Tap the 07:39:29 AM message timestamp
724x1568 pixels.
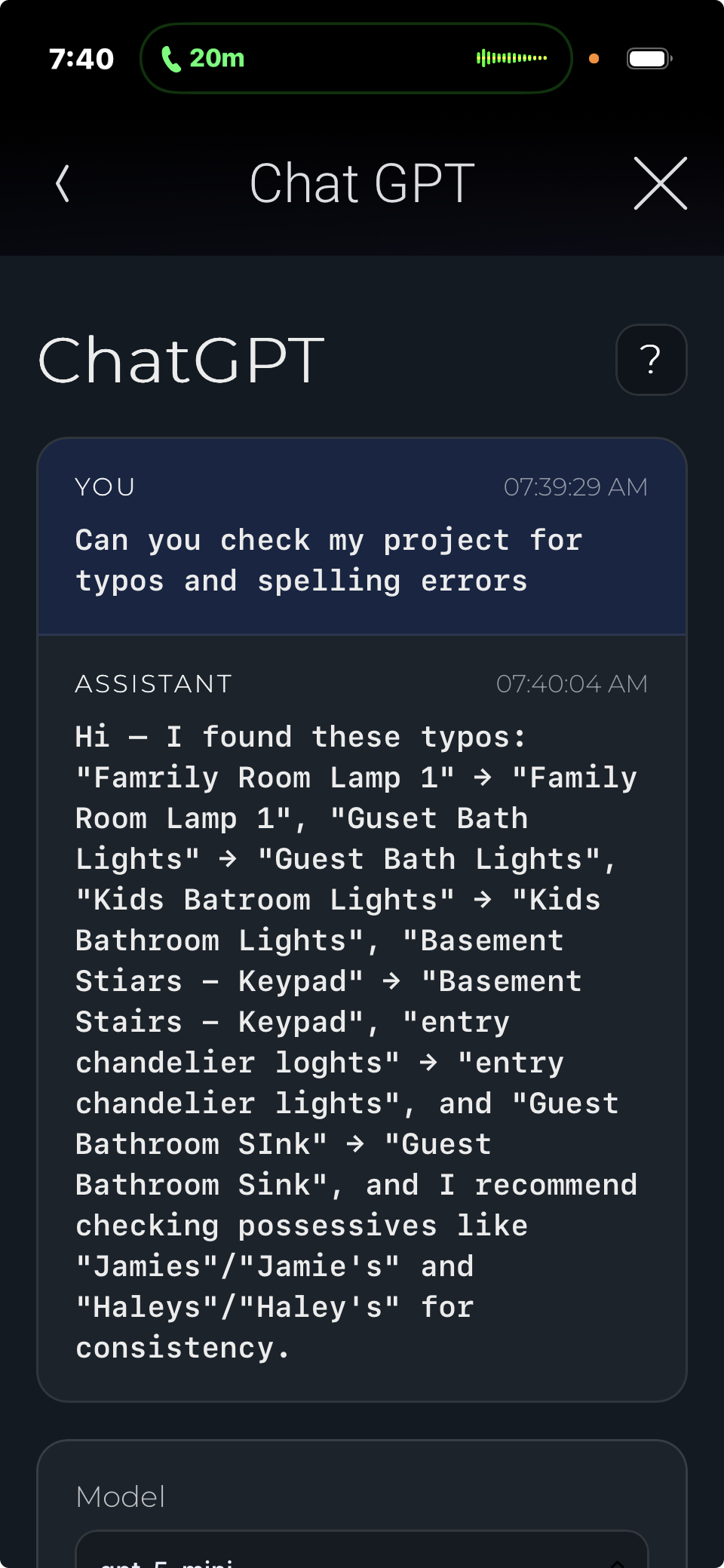pos(575,487)
